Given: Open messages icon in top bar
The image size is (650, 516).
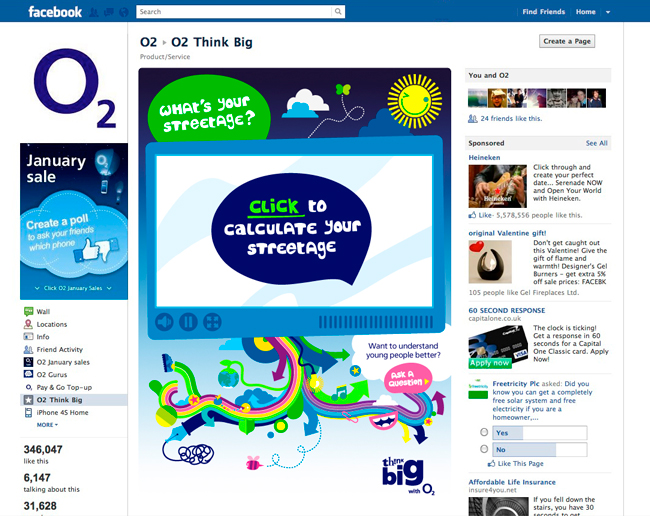Looking at the screenshot, I should click(x=109, y=12).
